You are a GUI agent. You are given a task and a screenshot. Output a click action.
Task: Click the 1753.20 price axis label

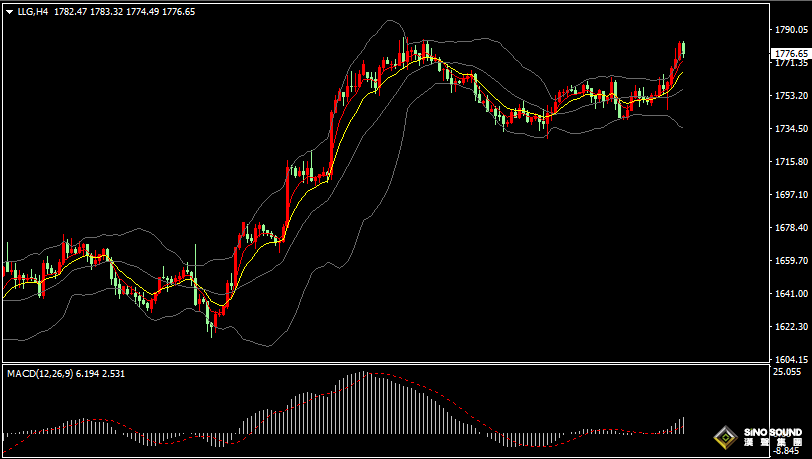(x=791, y=96)
